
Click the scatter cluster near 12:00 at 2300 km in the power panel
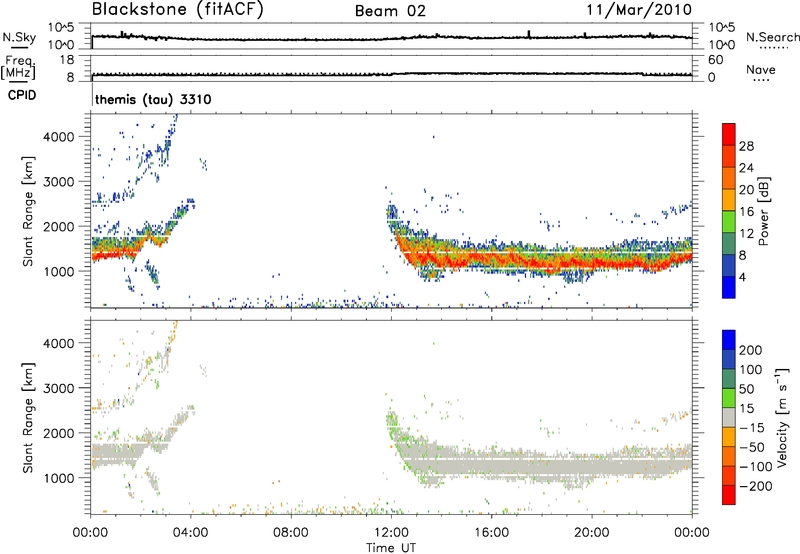click(x=392, y=211)
